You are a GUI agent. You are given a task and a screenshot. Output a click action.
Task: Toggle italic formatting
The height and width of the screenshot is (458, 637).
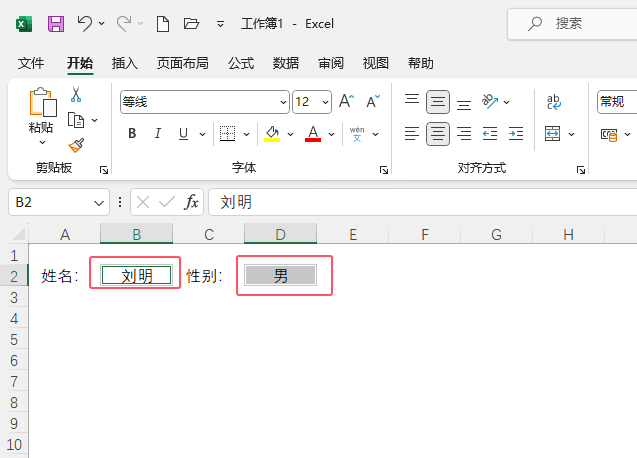pyautogui.click(x=158, y=134)
